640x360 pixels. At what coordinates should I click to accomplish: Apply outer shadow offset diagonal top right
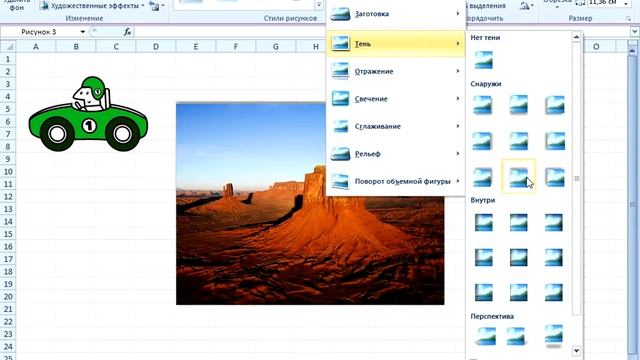482,177
